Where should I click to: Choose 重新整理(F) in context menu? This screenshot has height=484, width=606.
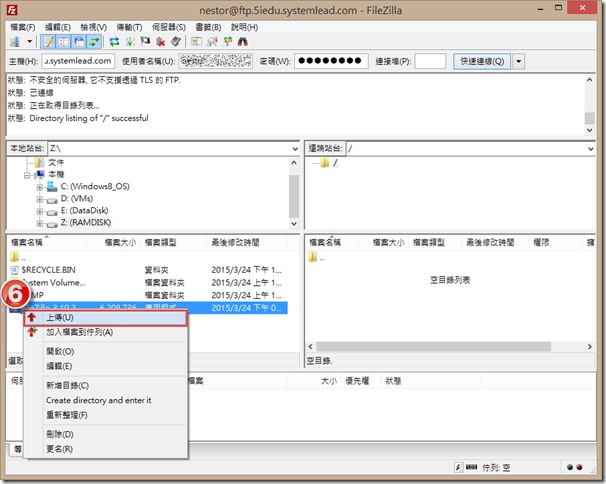[x=106, y=415]
